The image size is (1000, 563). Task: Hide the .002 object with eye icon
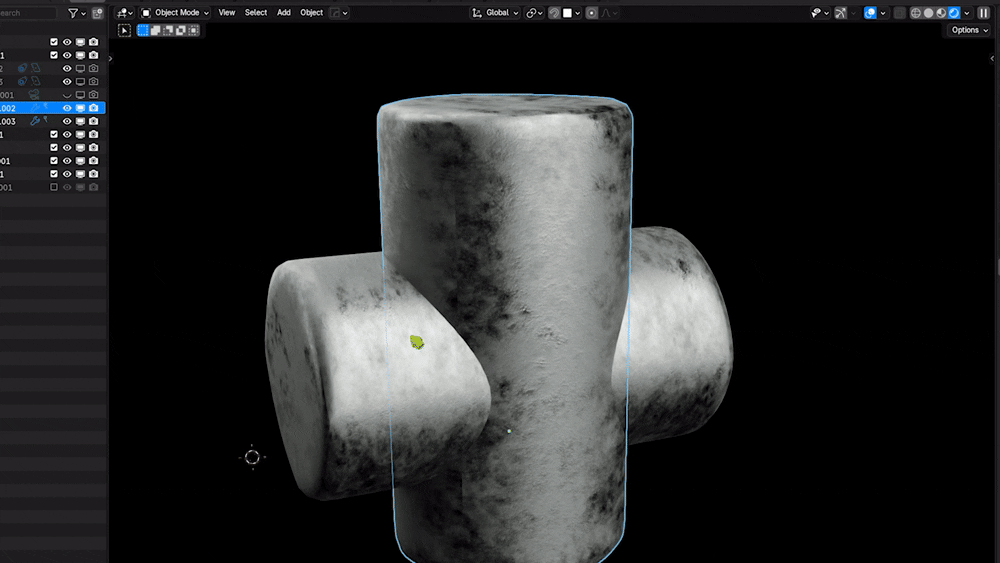[x=67, y=108]
